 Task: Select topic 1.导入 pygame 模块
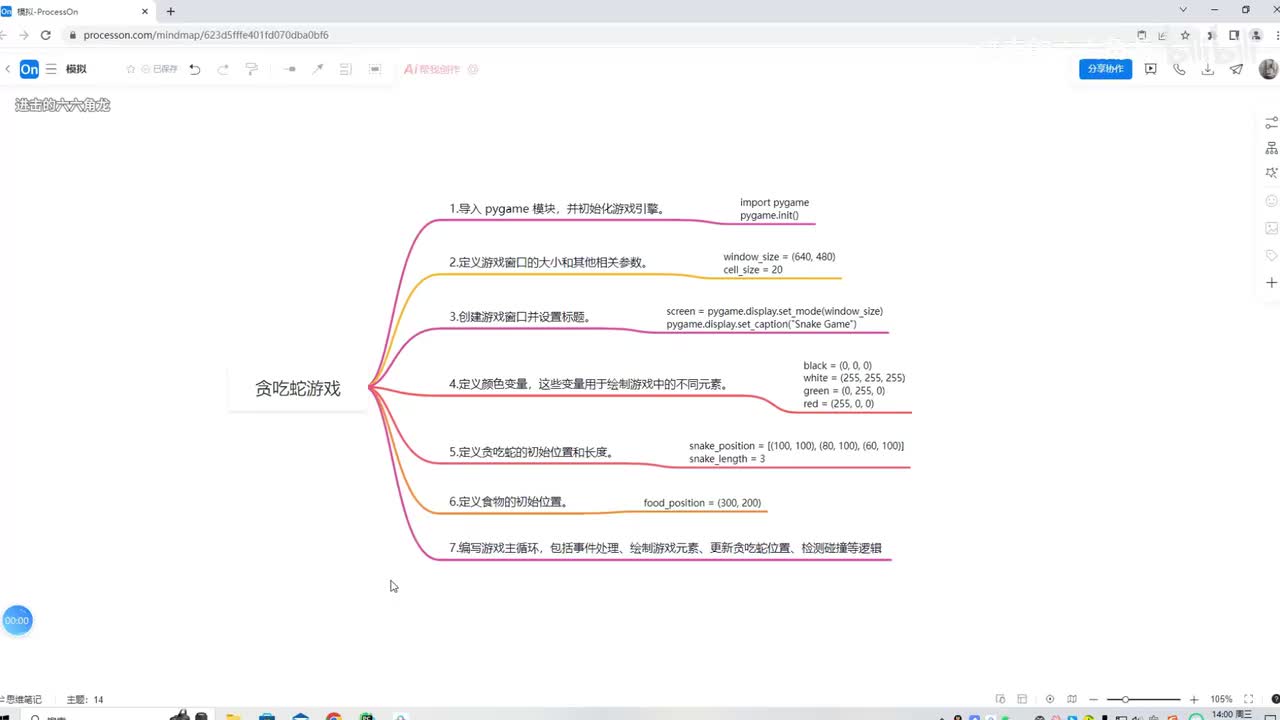(557, 209)
